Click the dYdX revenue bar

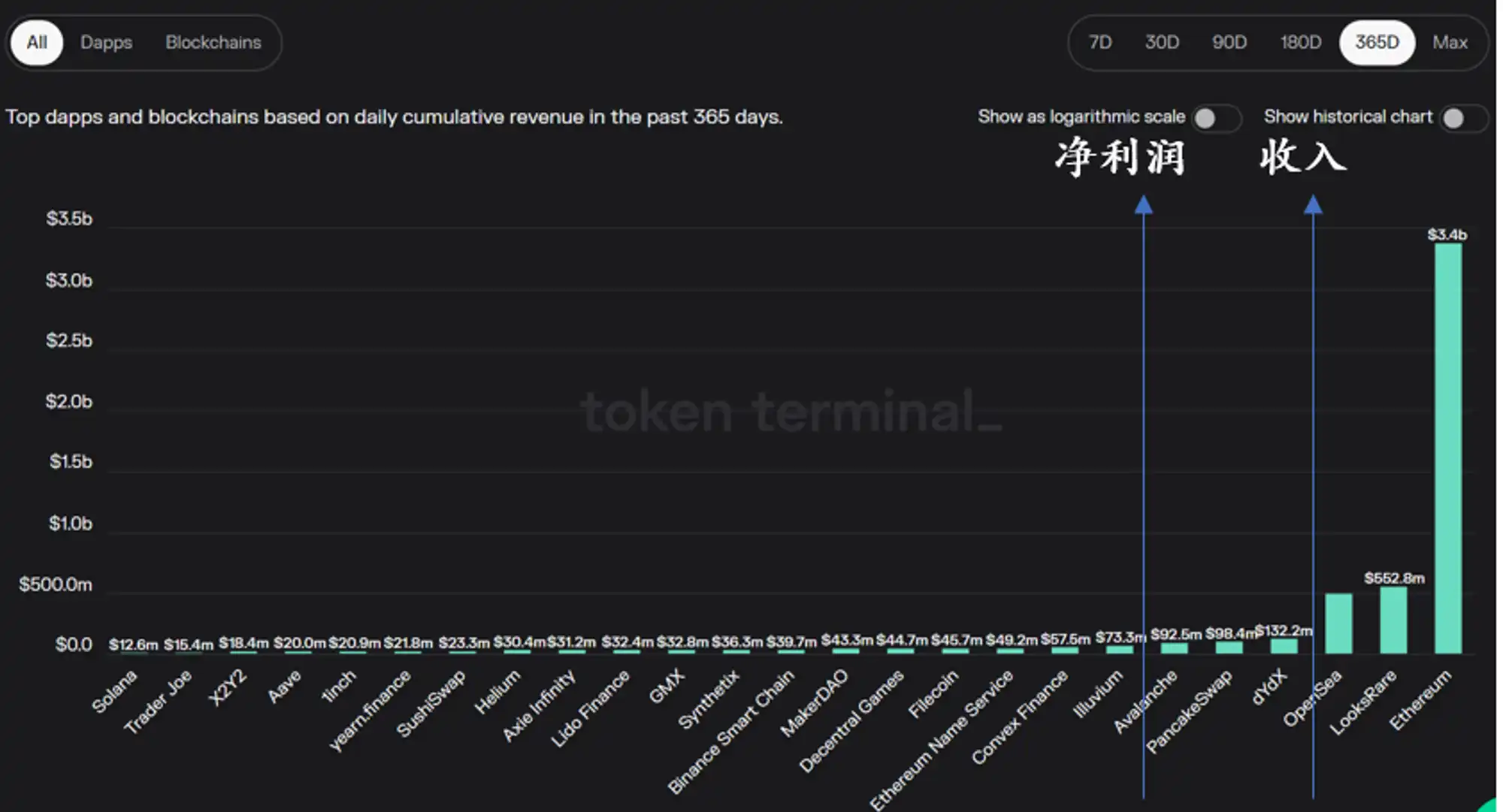[1284, 646]
